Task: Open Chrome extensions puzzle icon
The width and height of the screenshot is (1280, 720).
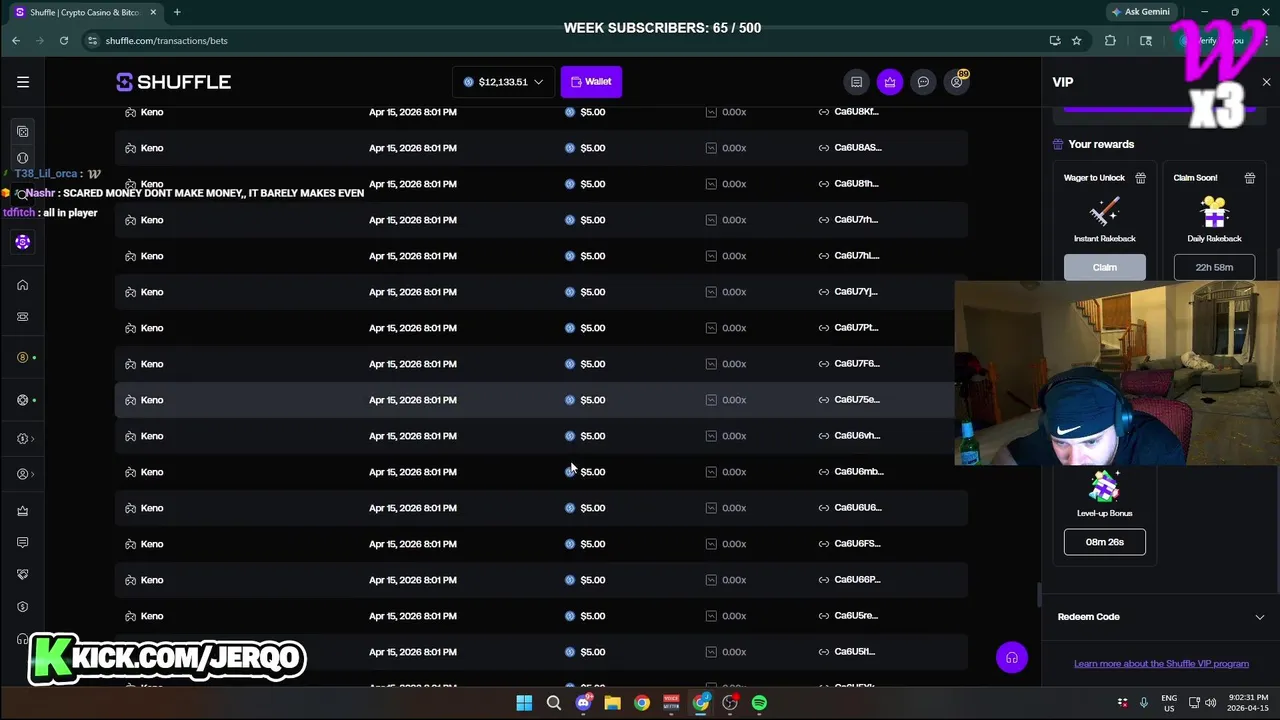Action: (1110, 41)
